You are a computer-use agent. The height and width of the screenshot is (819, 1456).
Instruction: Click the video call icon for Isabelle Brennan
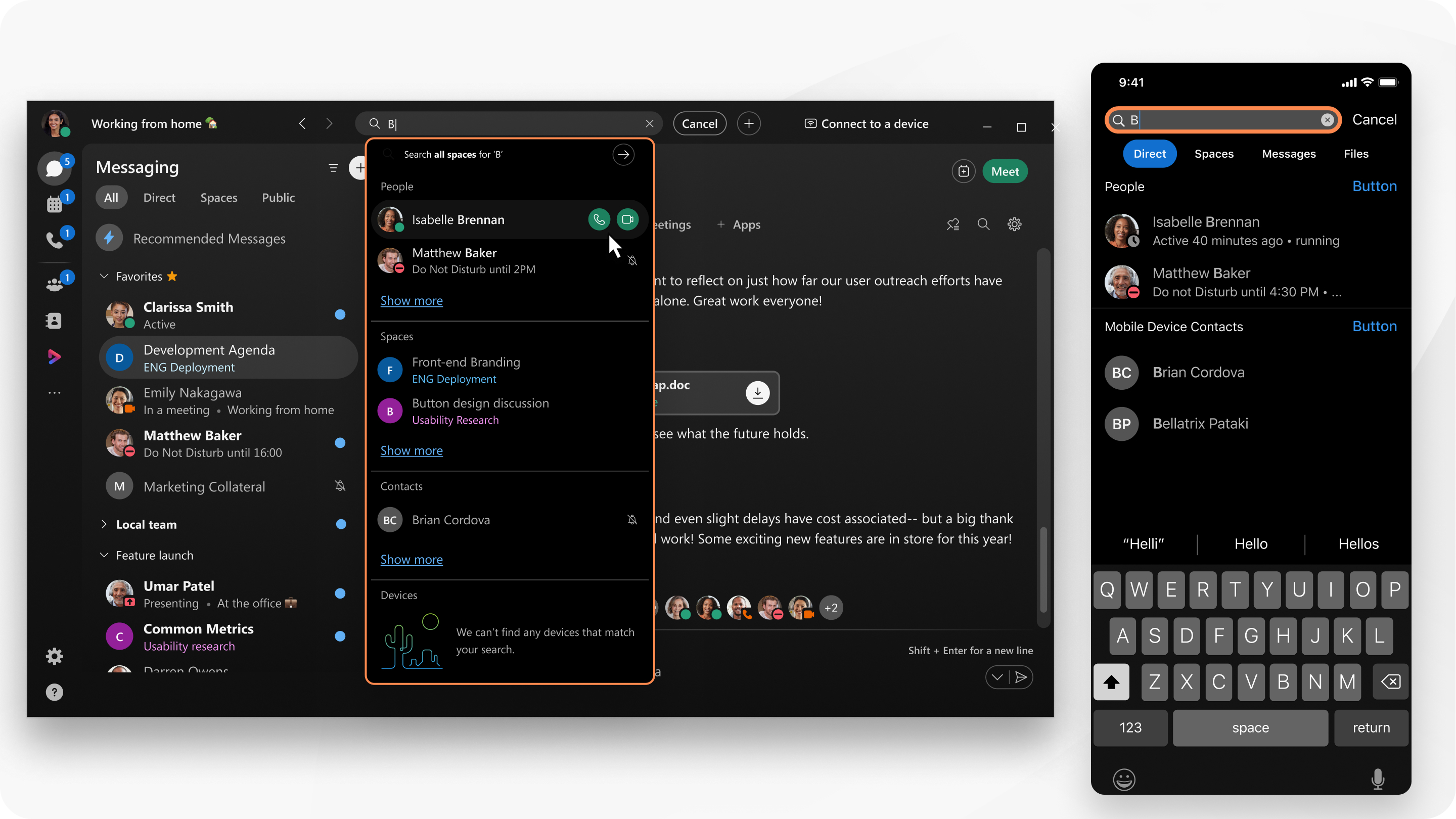(627, 219)
